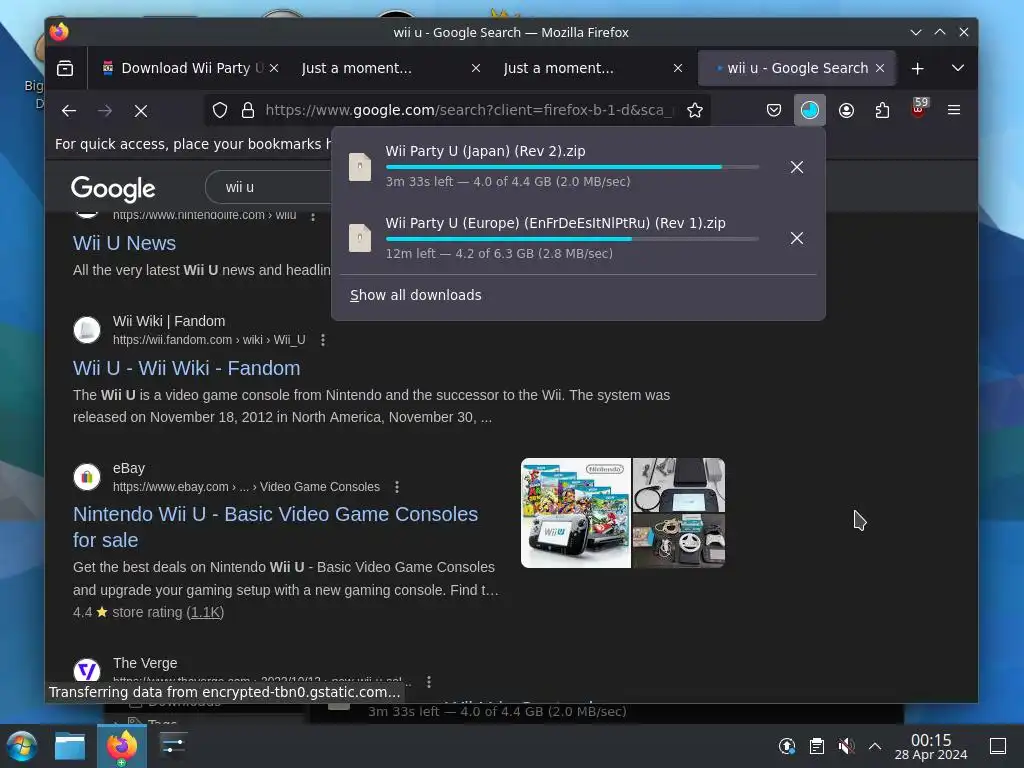This screenshot has height=768, width=1024.
Task: Close the wii u - Google Search tab
Action: [x=880, y=68]
